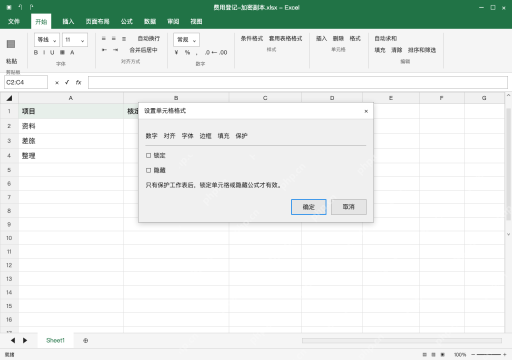The image size is (512, 360).
Task: Click the fx insert function icon
Action: tap(78, 82)
